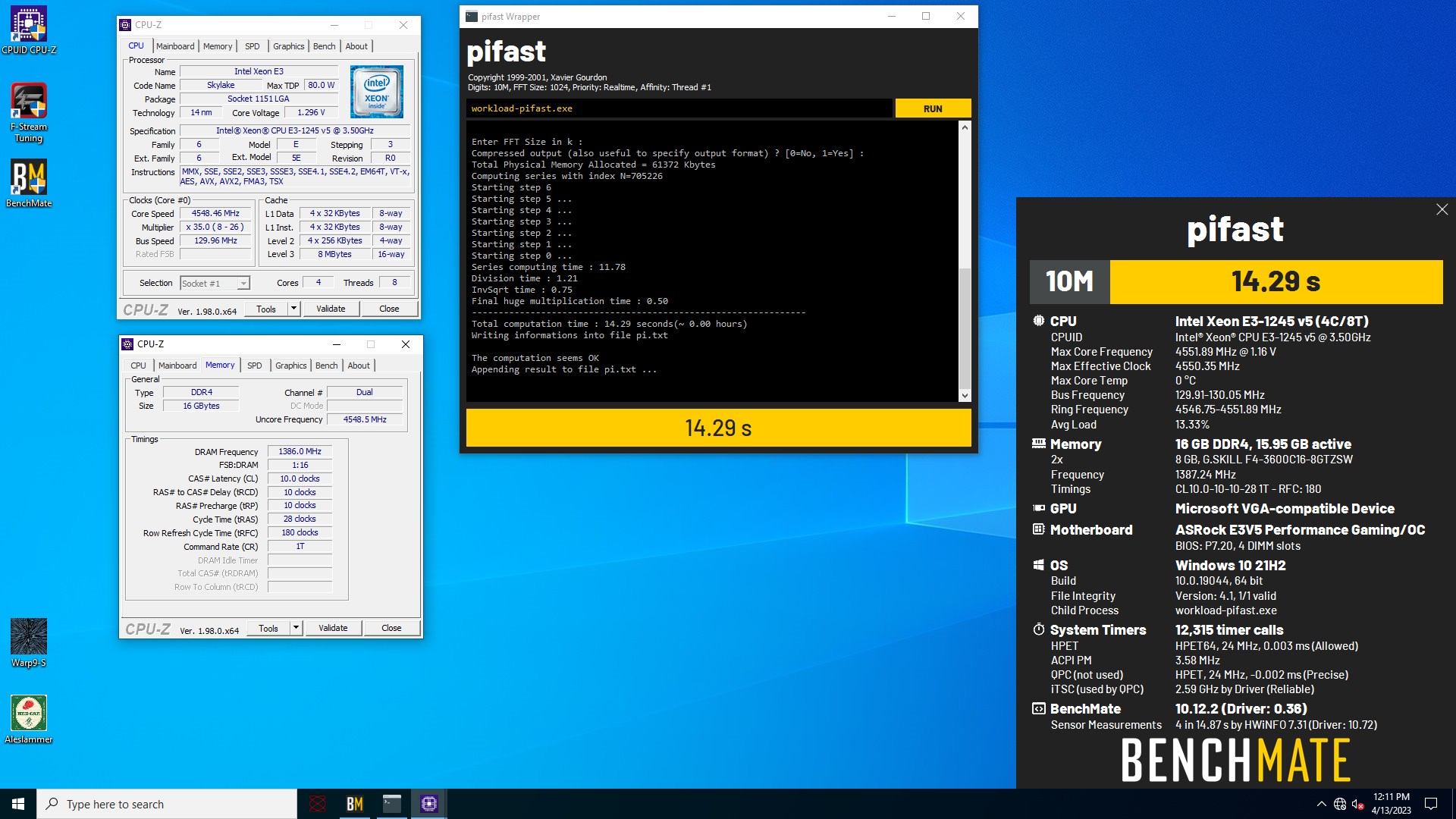Click the Windows OS icon in BenchMate panel

tap(1039, 565)
